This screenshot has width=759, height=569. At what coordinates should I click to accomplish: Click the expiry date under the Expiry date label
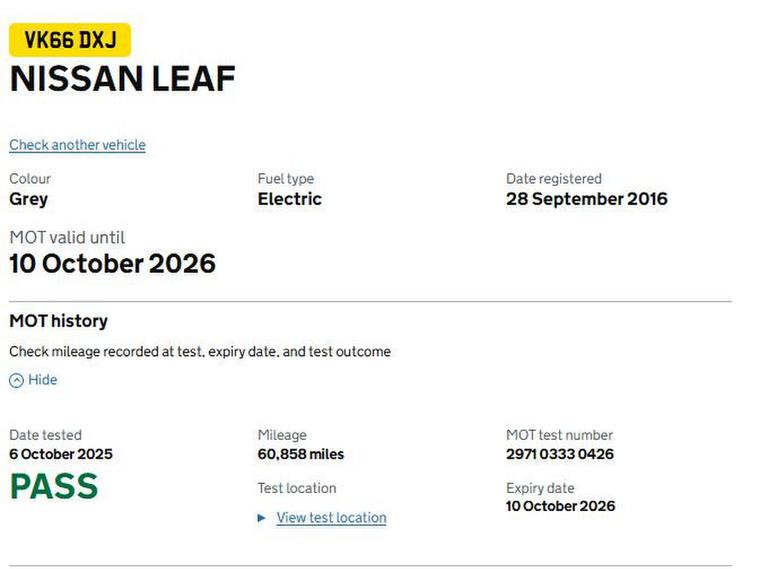[x=560, y=506]
